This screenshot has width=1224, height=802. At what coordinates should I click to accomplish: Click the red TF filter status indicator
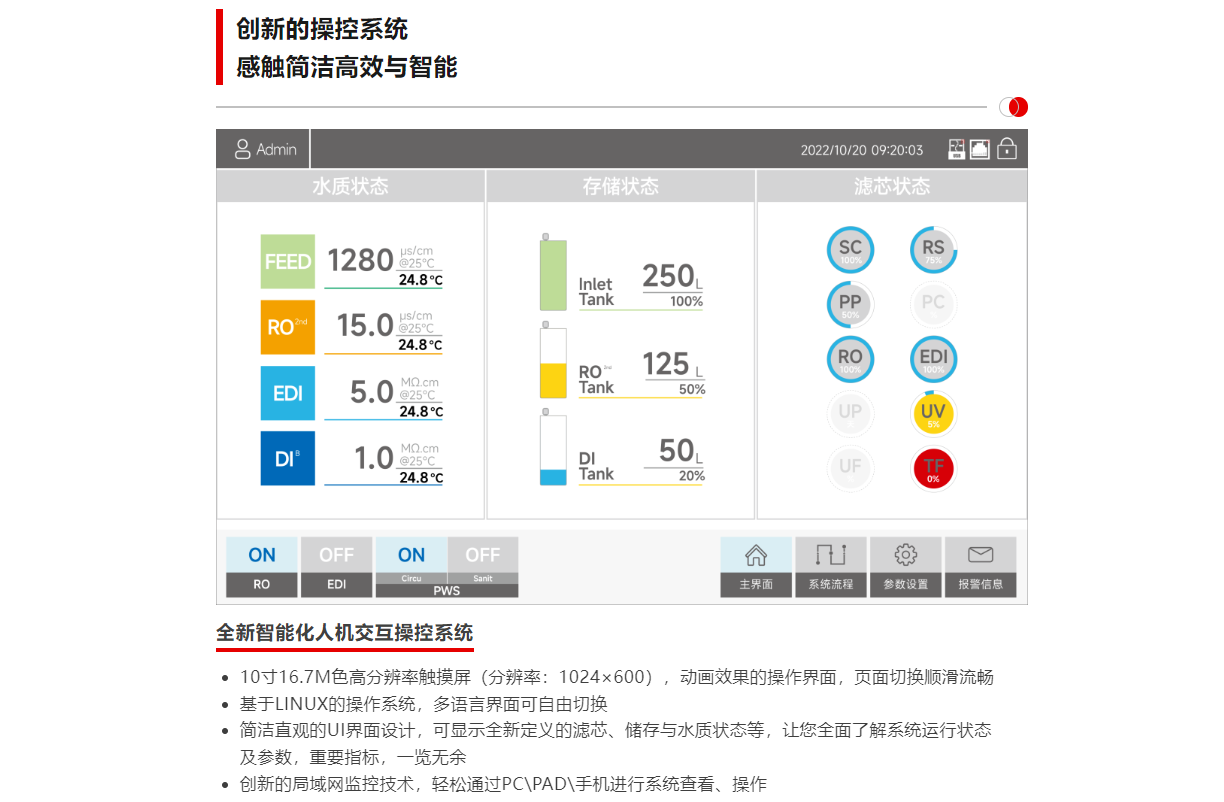point(932,468)
